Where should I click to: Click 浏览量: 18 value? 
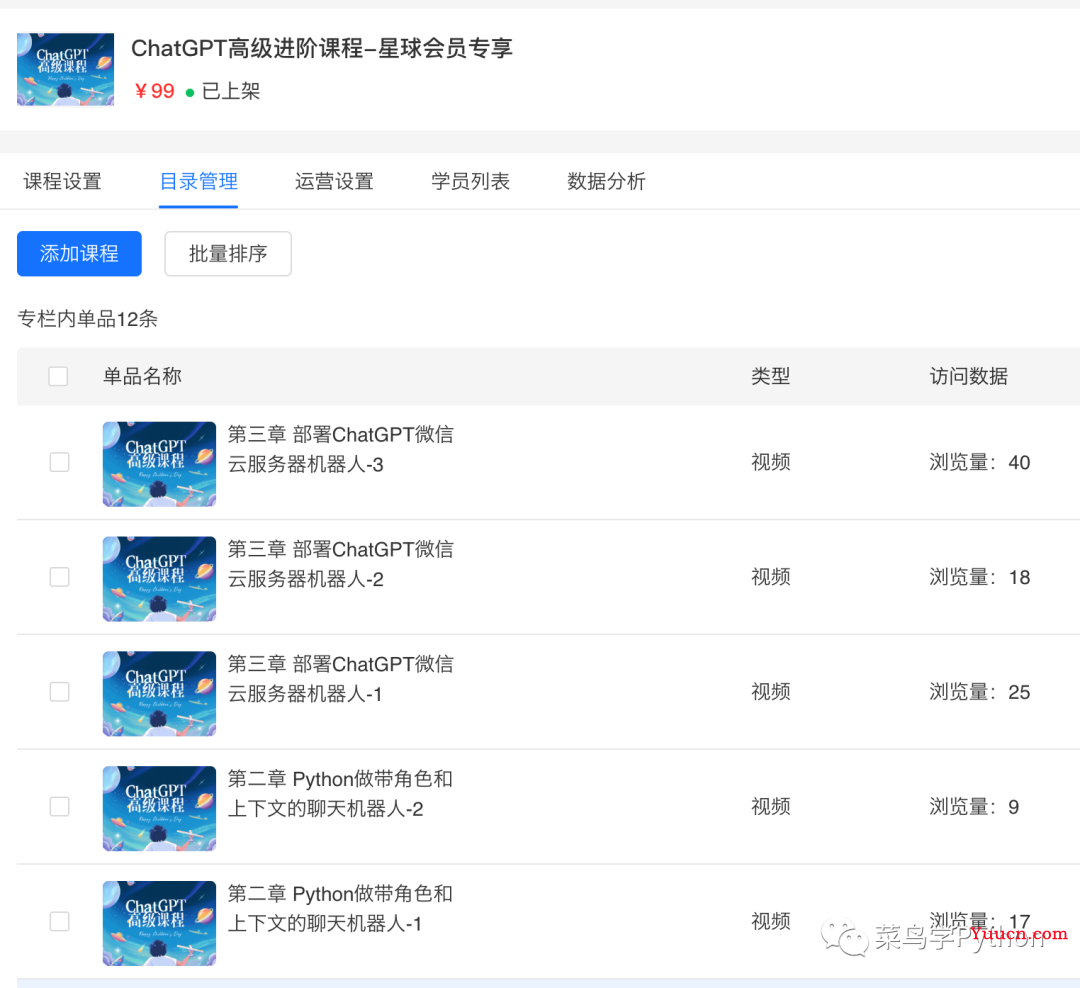click(979, 577)
